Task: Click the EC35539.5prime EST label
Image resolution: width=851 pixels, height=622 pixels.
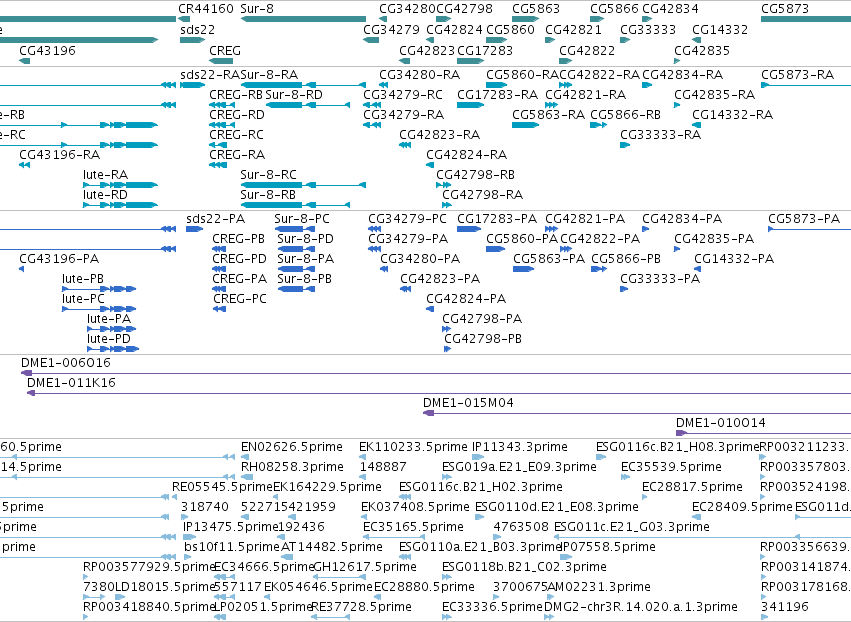Action: (x=671, y=467)
